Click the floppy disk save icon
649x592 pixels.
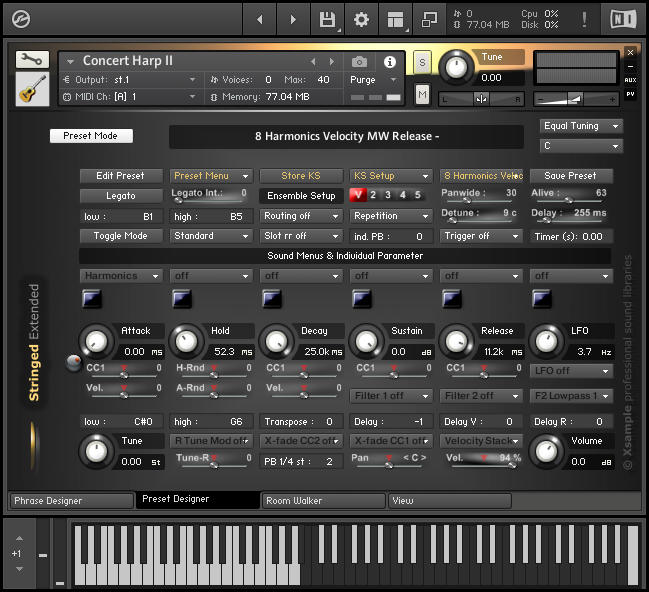[327, 19]
